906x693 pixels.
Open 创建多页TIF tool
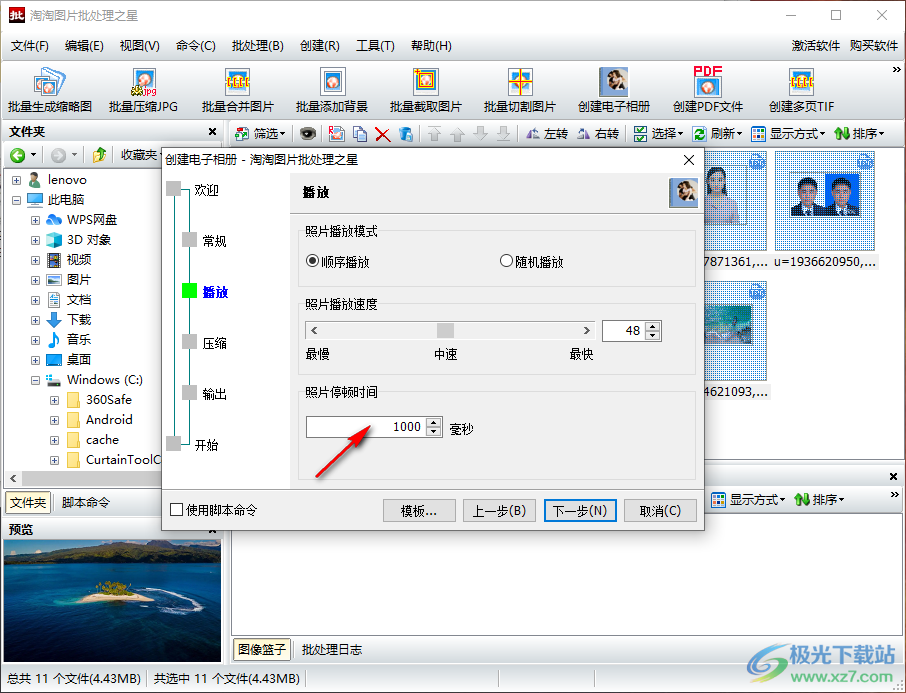click(x=800, y=87)
